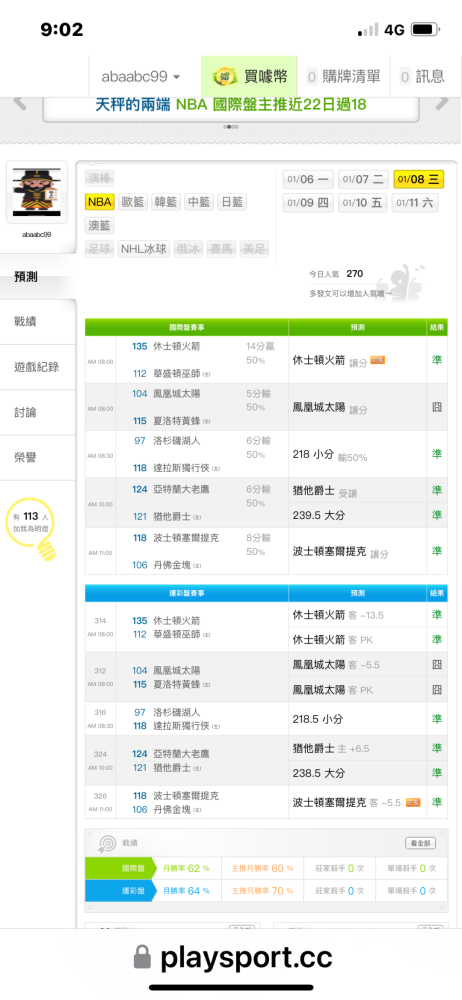Pick the 01/06 一 date button

point(308,179)
